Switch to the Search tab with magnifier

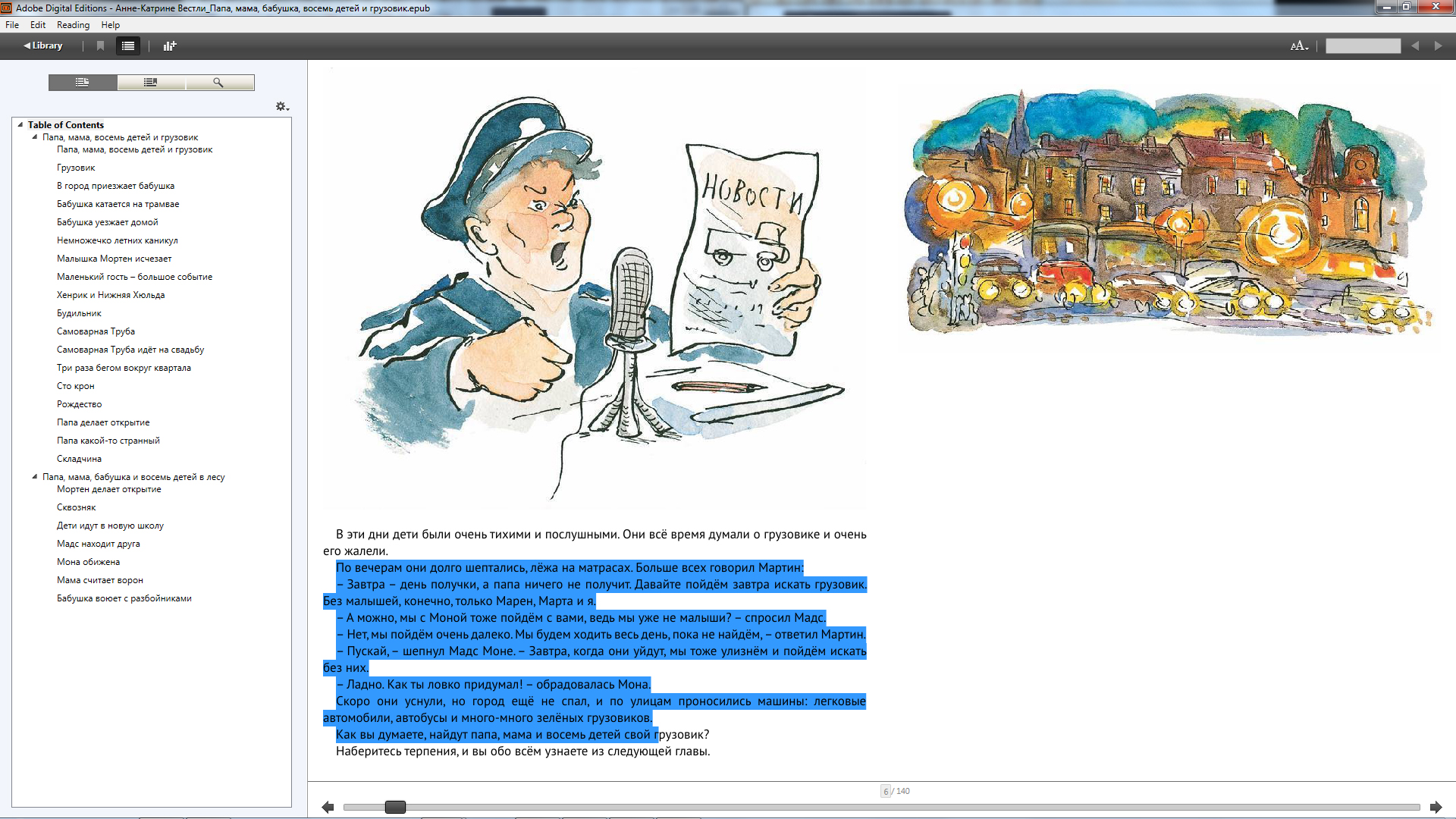[218, 83]
